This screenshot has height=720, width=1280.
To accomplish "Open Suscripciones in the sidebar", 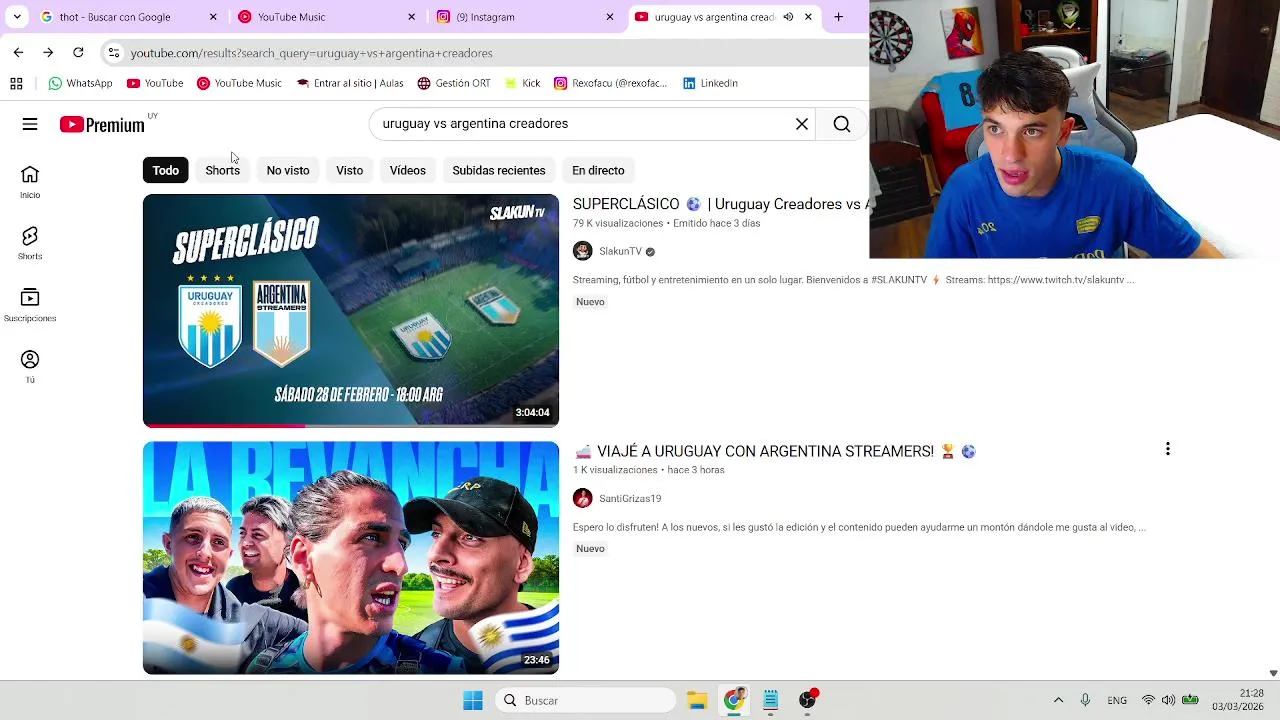I will pyautogui.click(x=30, y=305).
